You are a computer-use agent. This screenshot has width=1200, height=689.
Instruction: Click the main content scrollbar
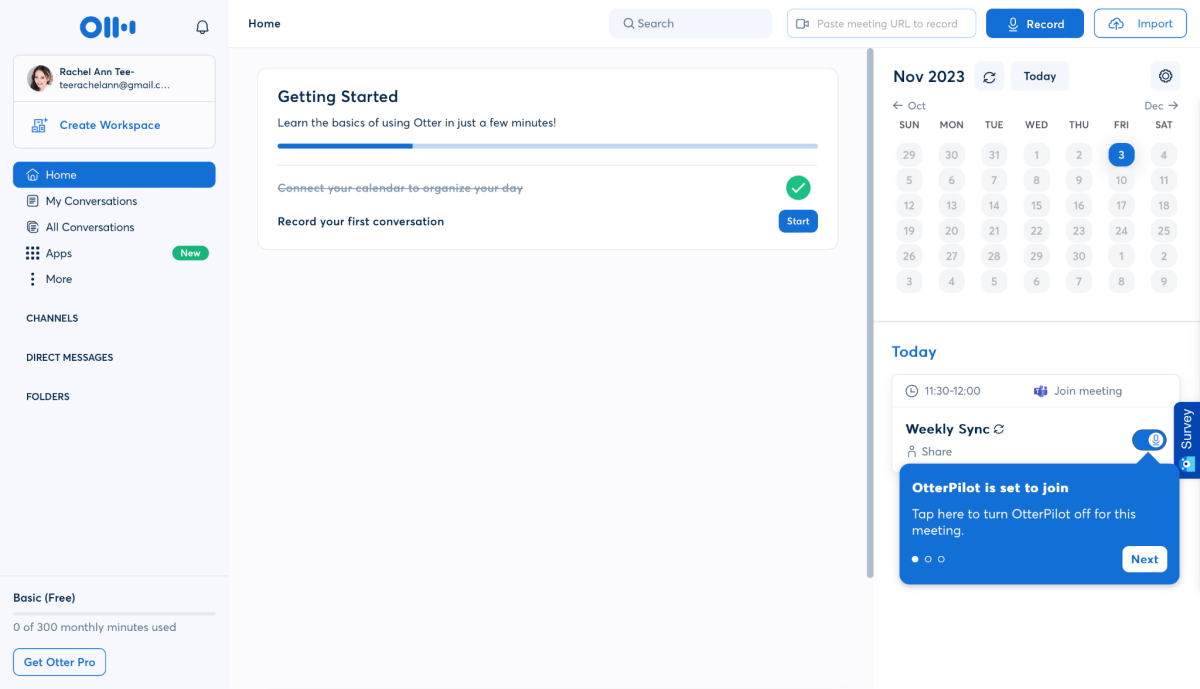point(870,312)
